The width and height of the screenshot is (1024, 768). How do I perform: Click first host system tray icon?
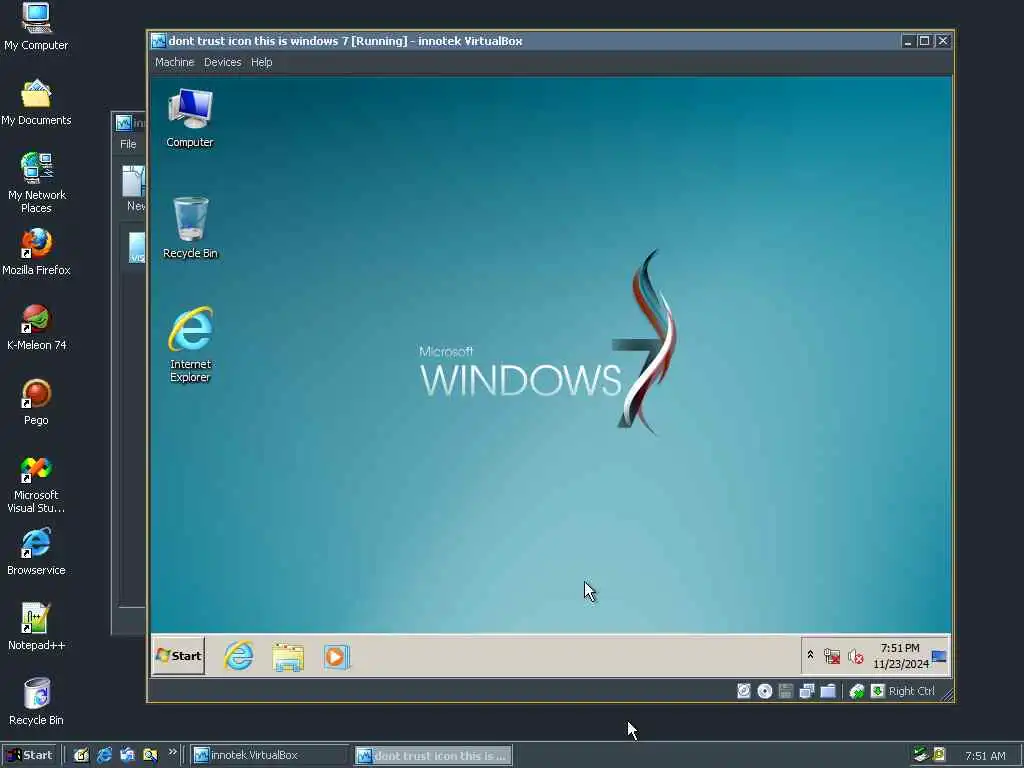tap(921, 755)
